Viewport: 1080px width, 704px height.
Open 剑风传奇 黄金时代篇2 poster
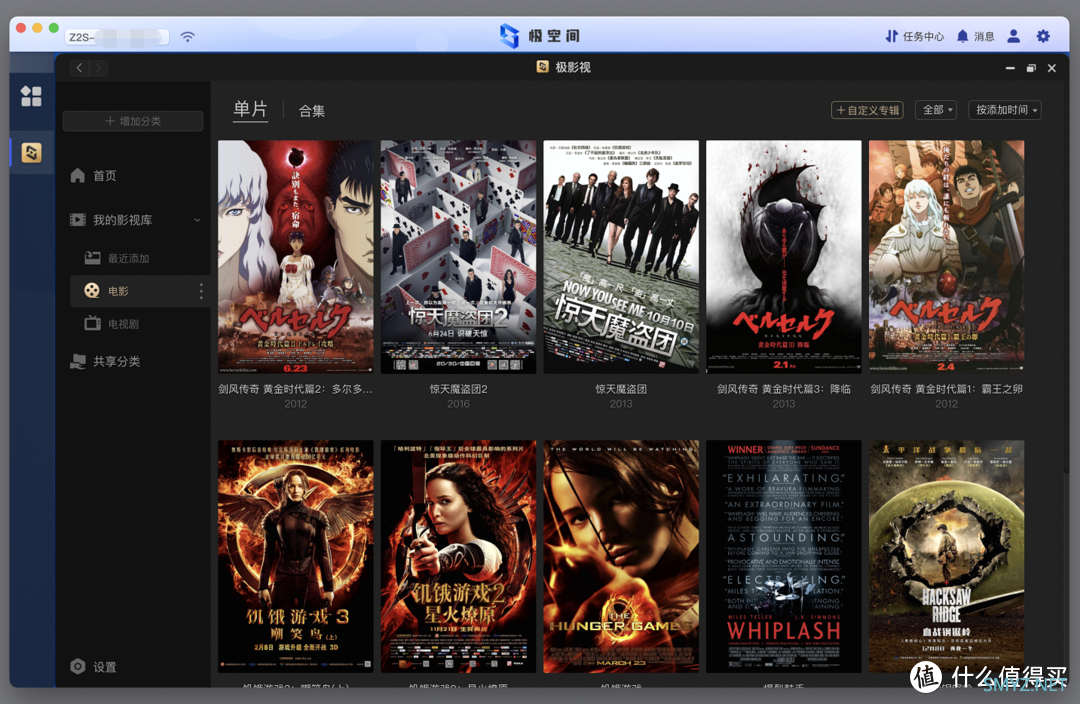click(x=295, y=257)
